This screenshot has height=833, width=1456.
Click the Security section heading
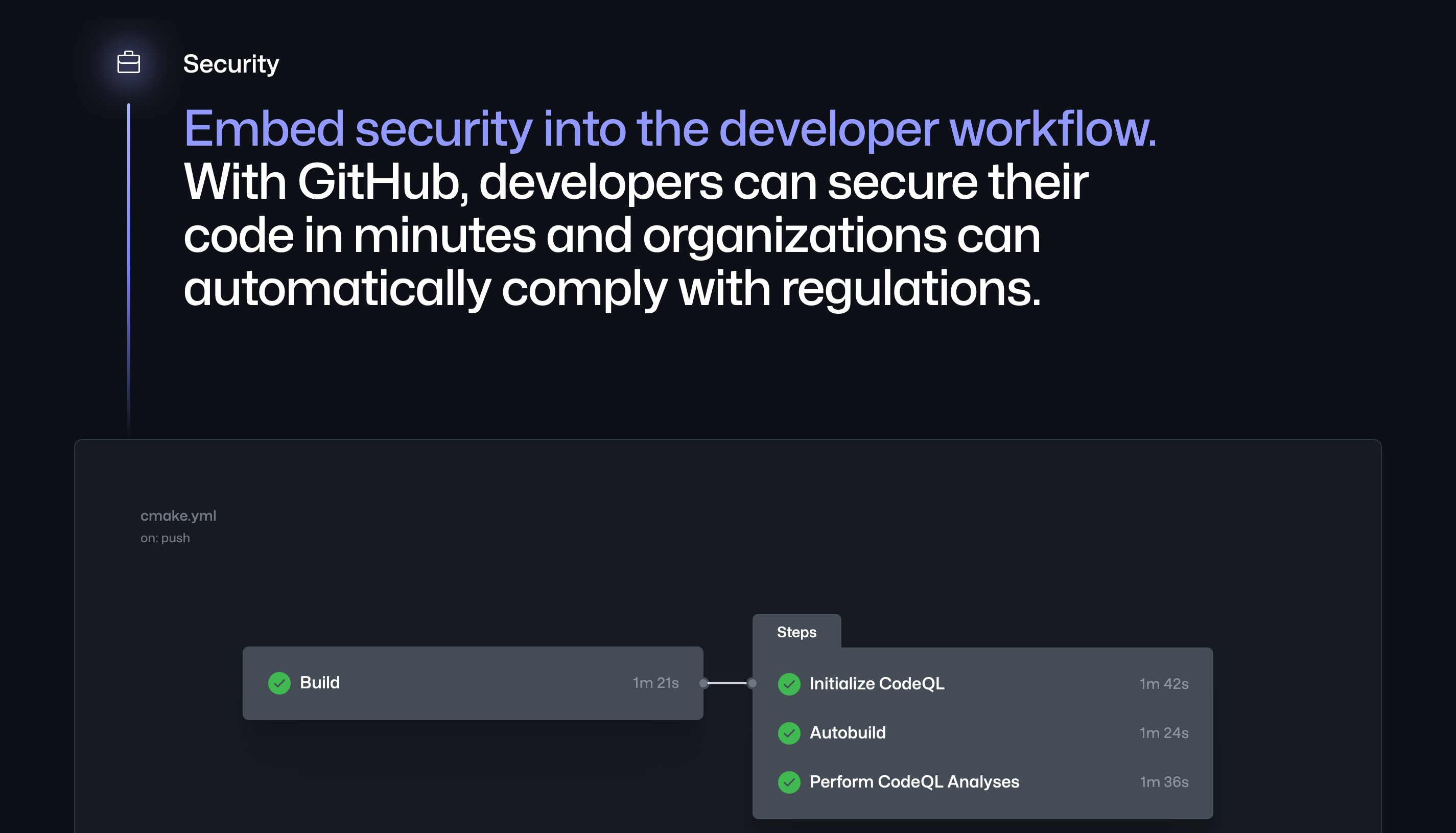click(x=231, y=64)
